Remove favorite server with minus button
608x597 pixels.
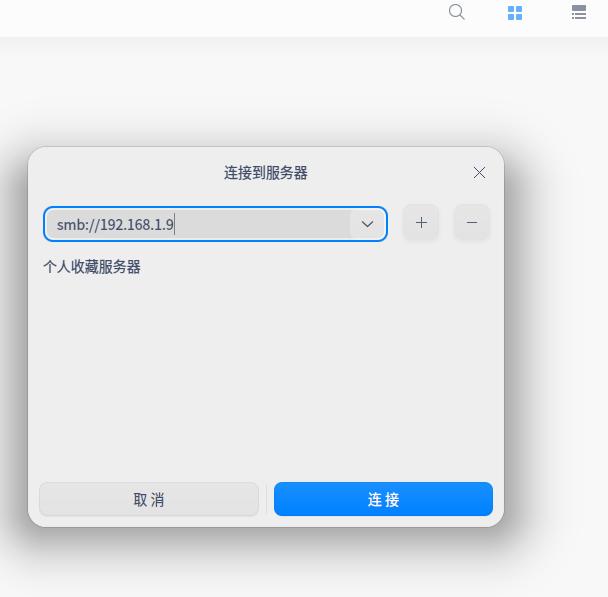click(472, 223)
